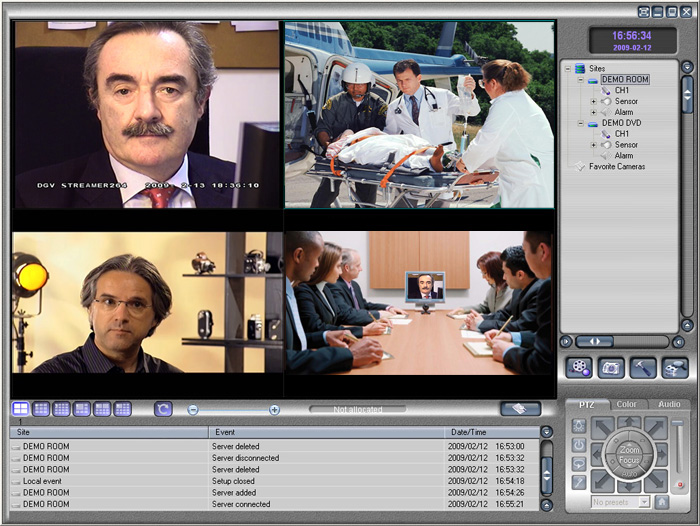This screenshot has width=700, height=526.
Task: Click the minus zoom-out button on the slider
Action: tap(192, 409)
